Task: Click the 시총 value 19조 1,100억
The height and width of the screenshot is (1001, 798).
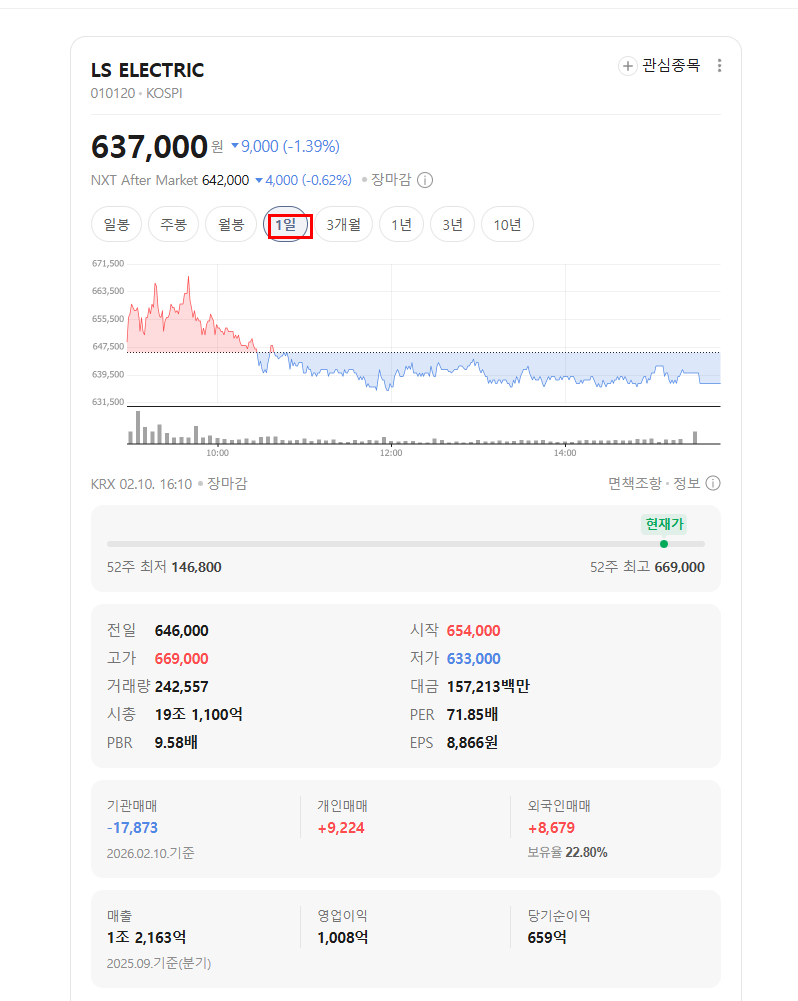Action: [x=199, y=714]
